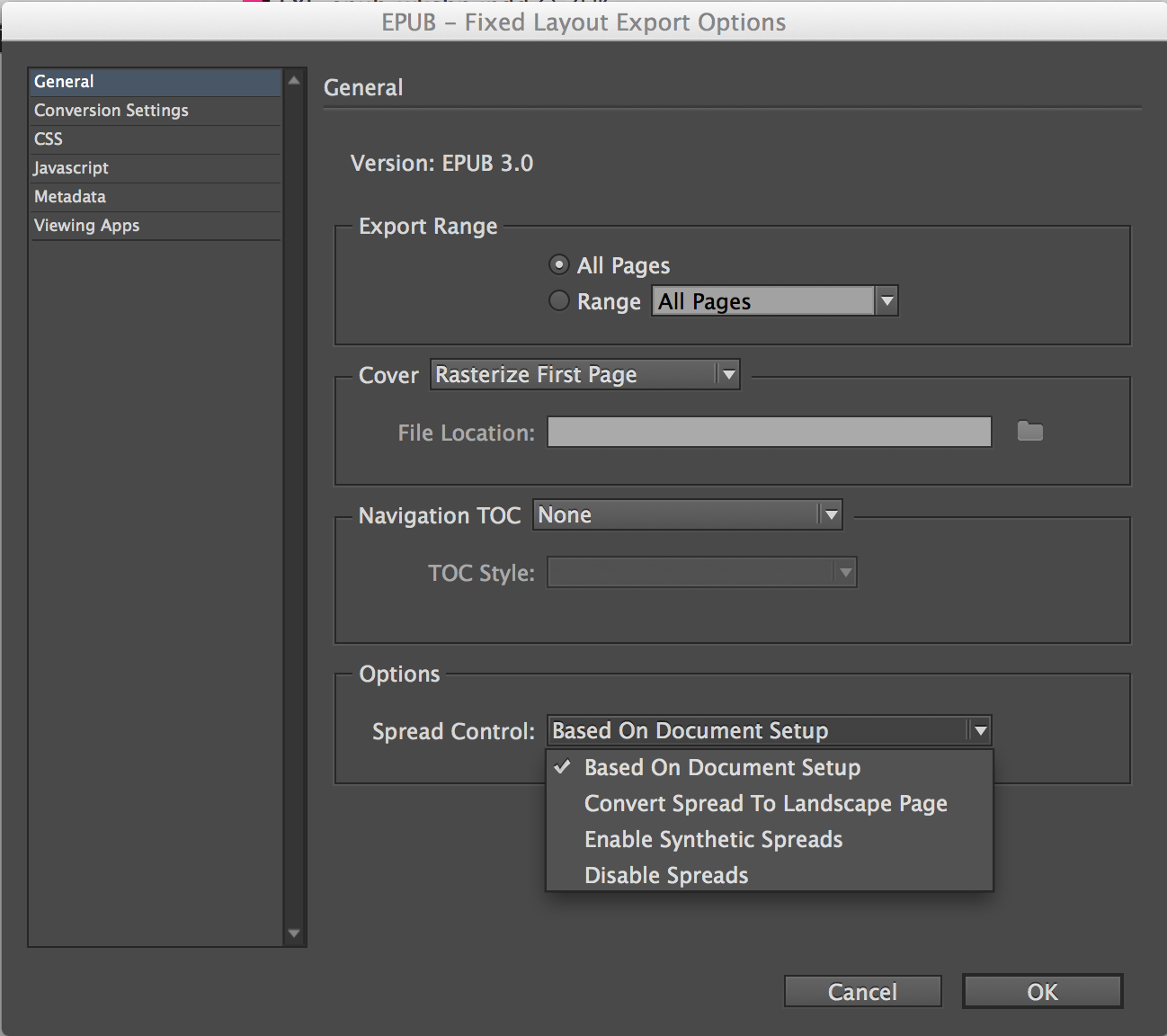Screen dimensions: 1167x1036
Task: Click the sidebar scroll down arrow
Action: (x=294, y=933)
